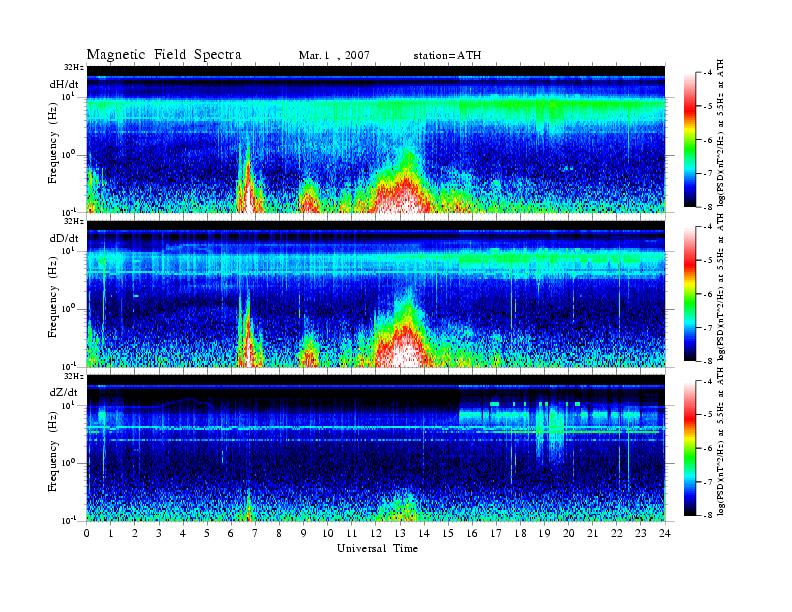Click hour 24 on the Universal Time axis
Viewport: 792px width, 612px height.
click(x=665, y=533)
